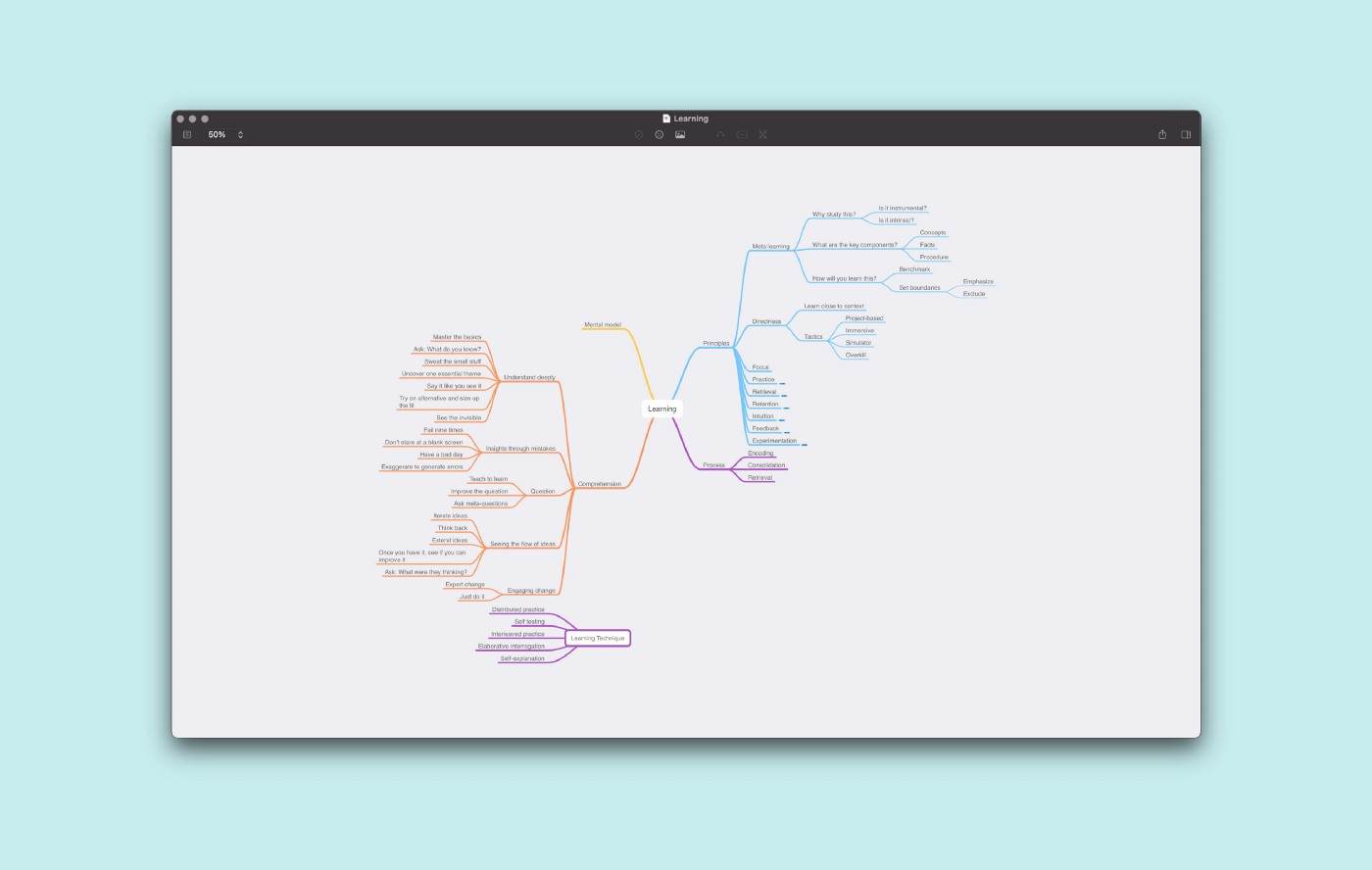
Task: Expand the collapsed Practice branch
Action: 782,383
